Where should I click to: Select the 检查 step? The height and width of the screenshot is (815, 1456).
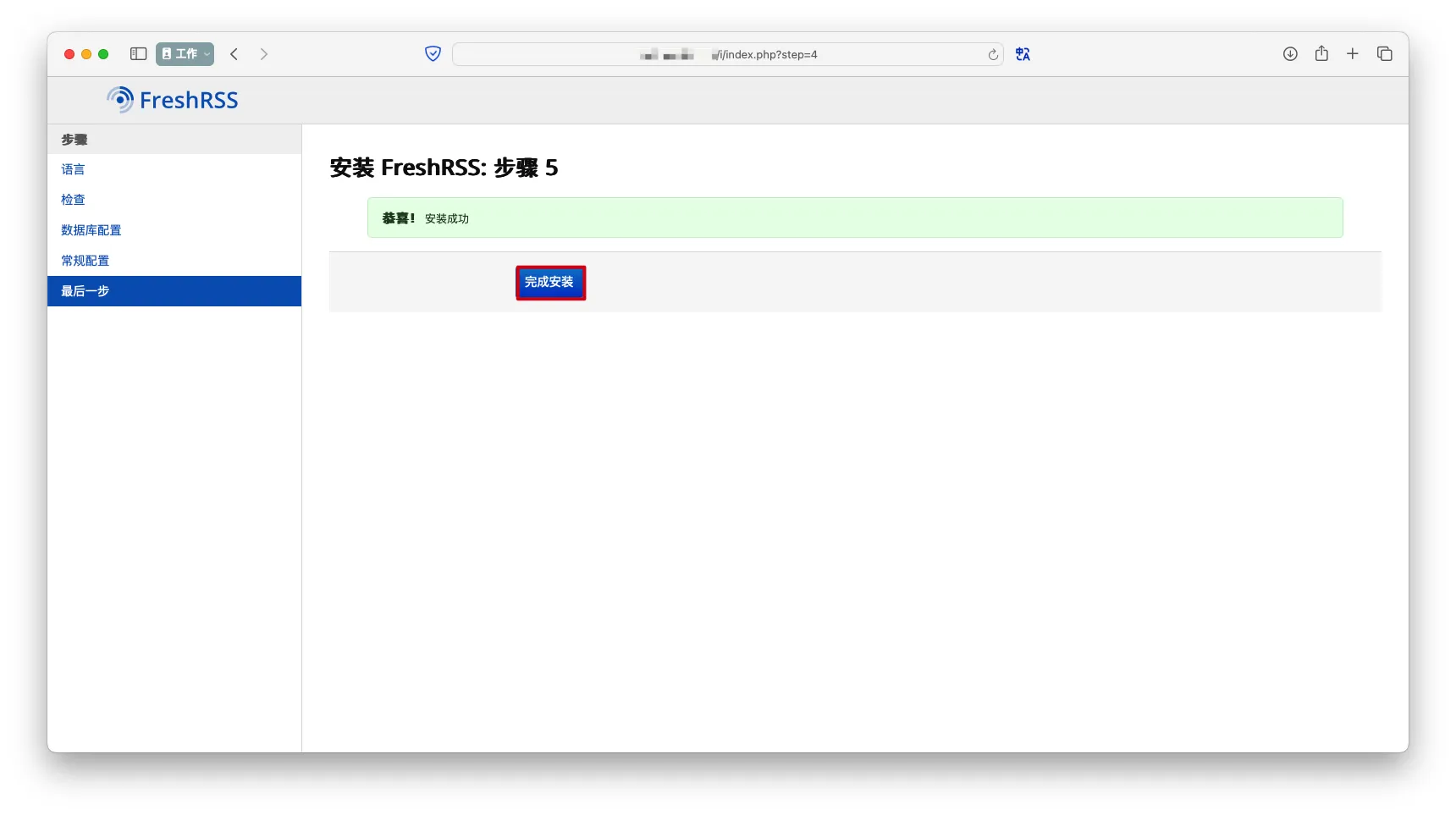tap(73, 200)
